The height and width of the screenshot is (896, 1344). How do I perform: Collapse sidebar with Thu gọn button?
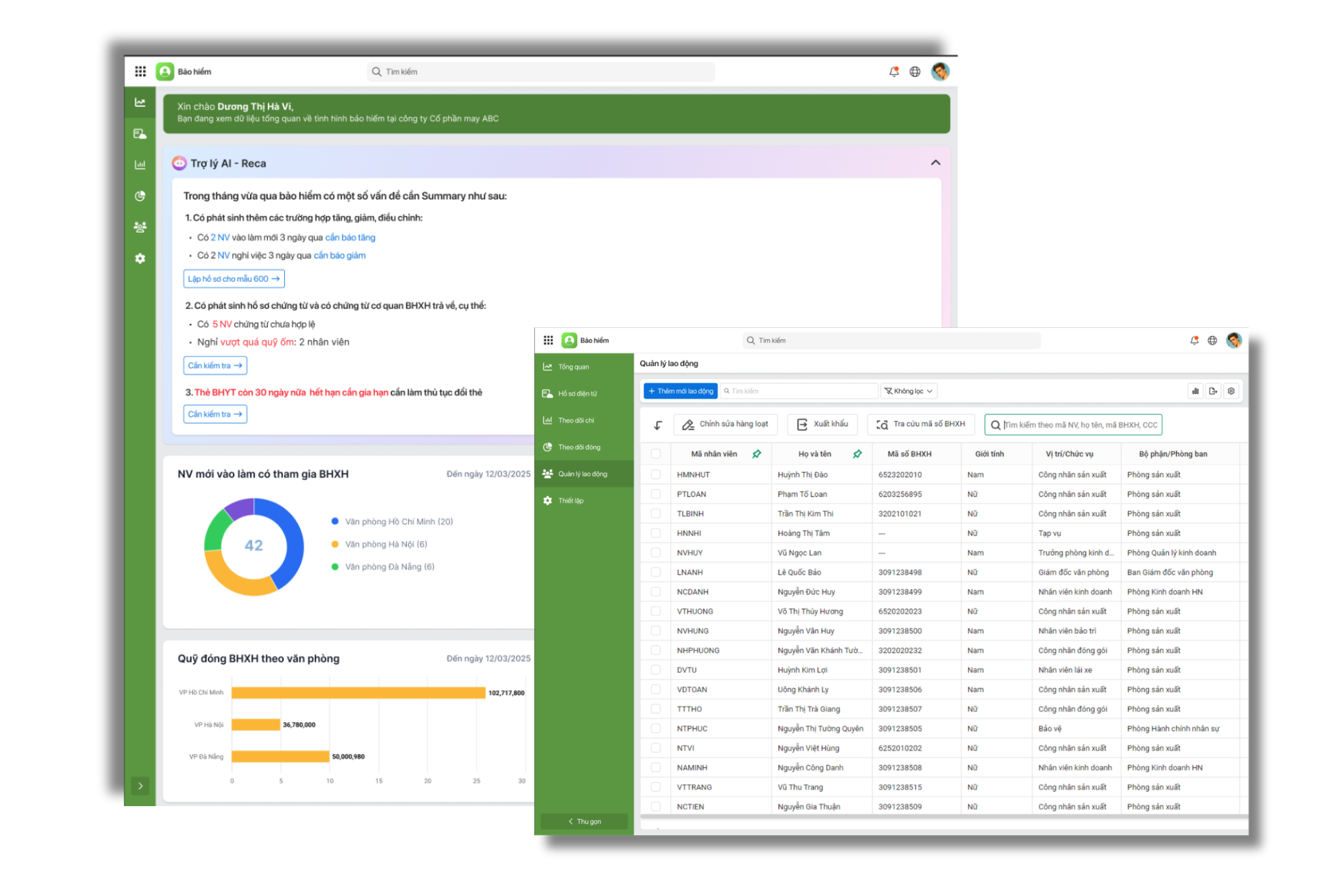(584, 821)
